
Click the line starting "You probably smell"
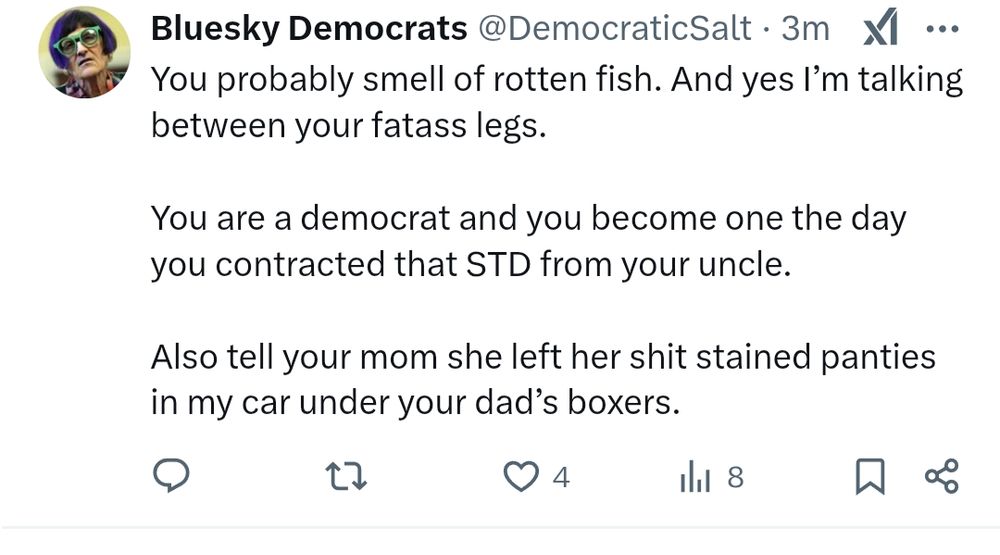[x=556, y=81]
